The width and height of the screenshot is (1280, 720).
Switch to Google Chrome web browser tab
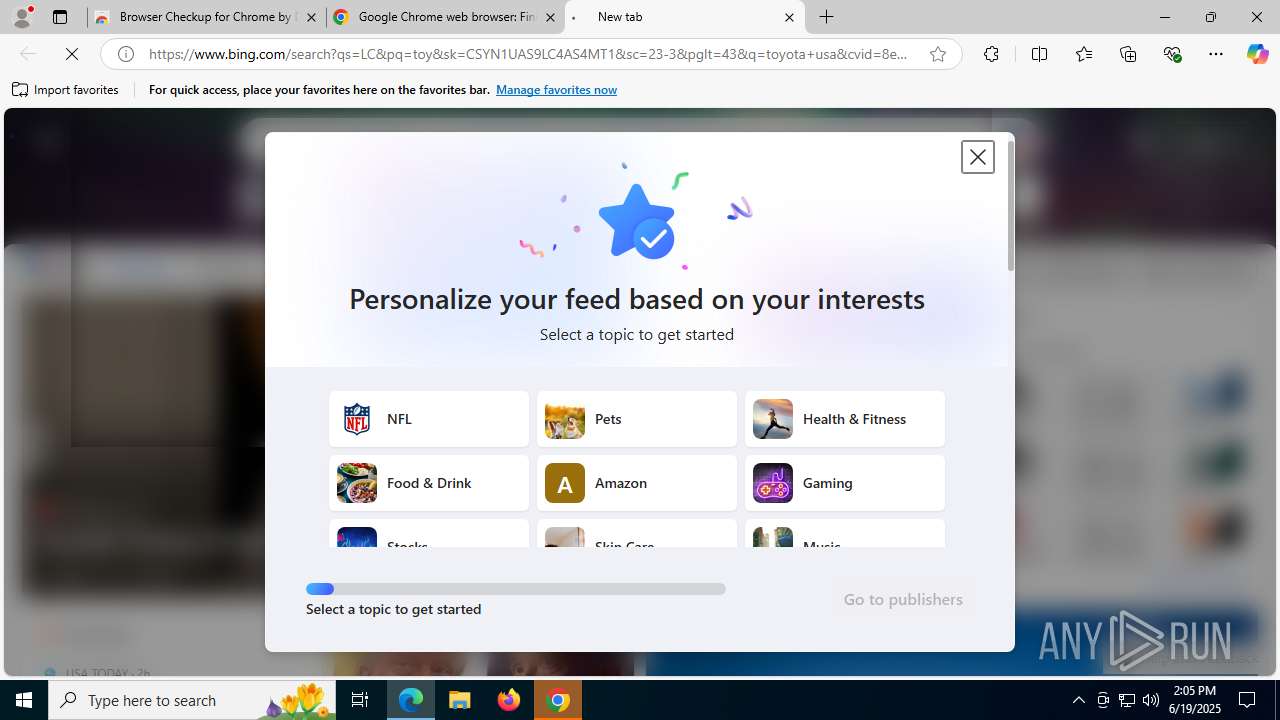coord(445,17)
